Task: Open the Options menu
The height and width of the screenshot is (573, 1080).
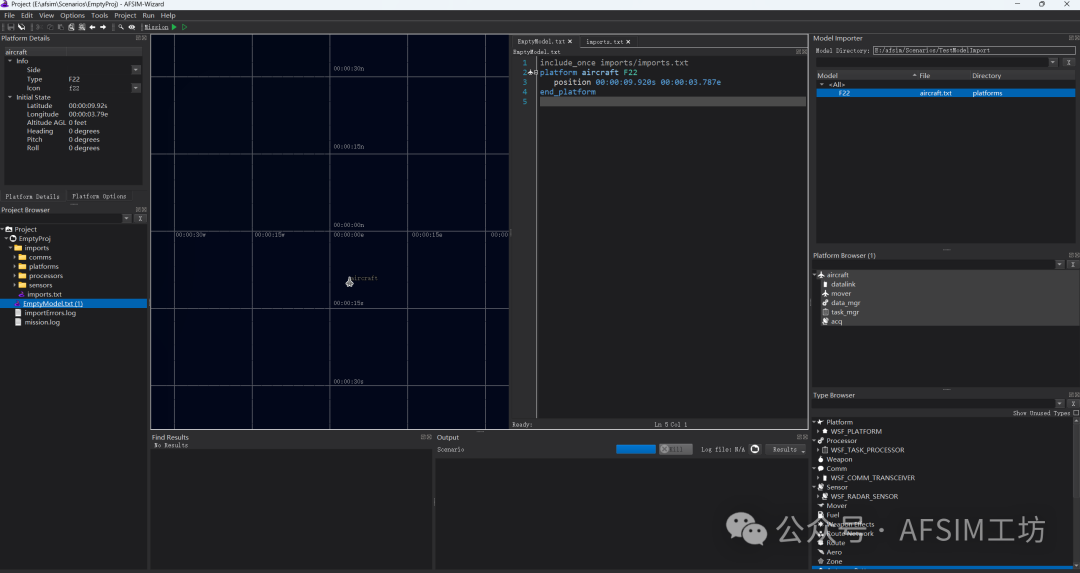Action: pyautogui.click(x=72, y=15)
